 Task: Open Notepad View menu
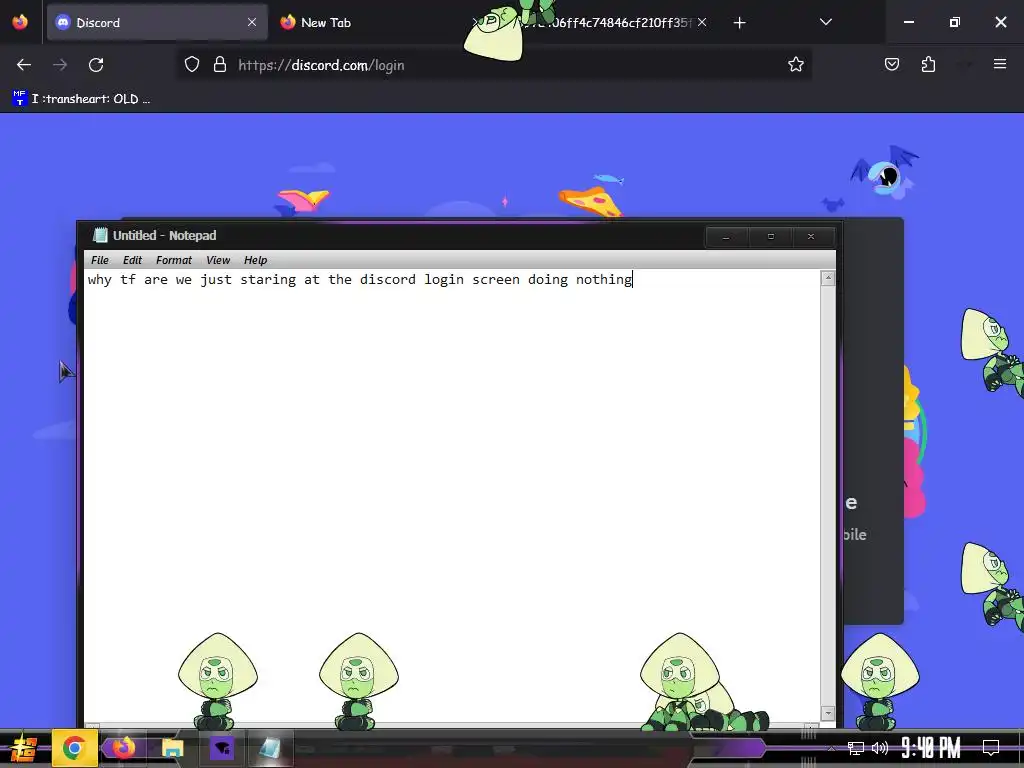point(218,260)
